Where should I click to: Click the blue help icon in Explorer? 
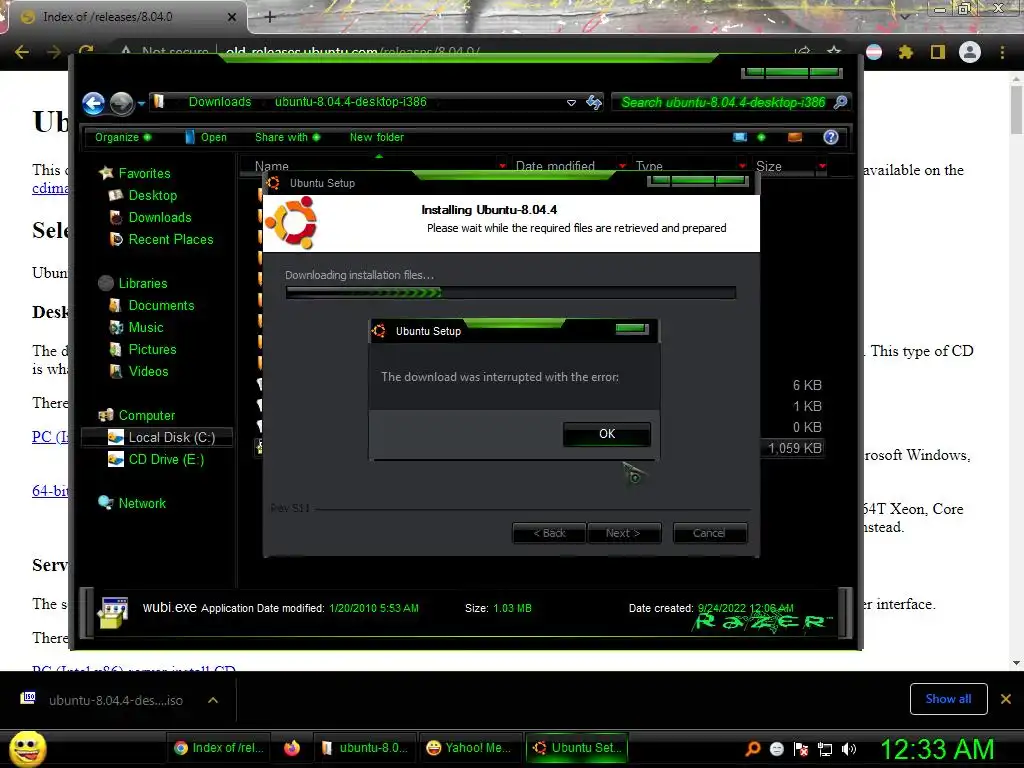tap(831, 137)
